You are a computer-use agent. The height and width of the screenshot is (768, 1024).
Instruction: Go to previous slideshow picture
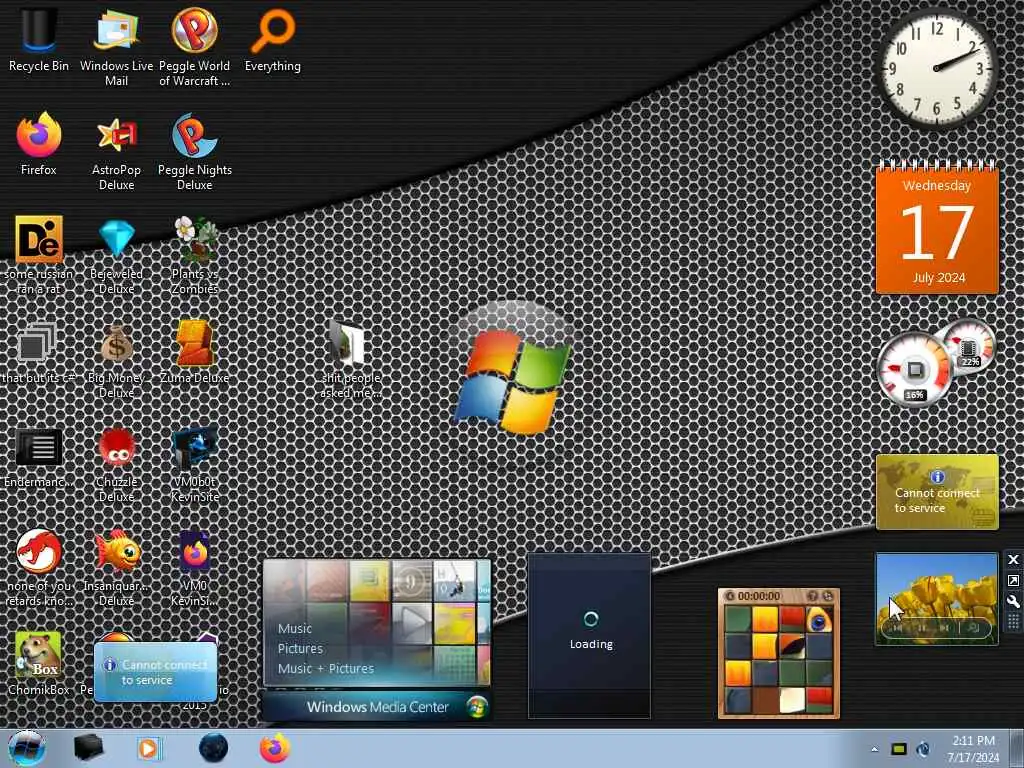(x=898, y=628)
